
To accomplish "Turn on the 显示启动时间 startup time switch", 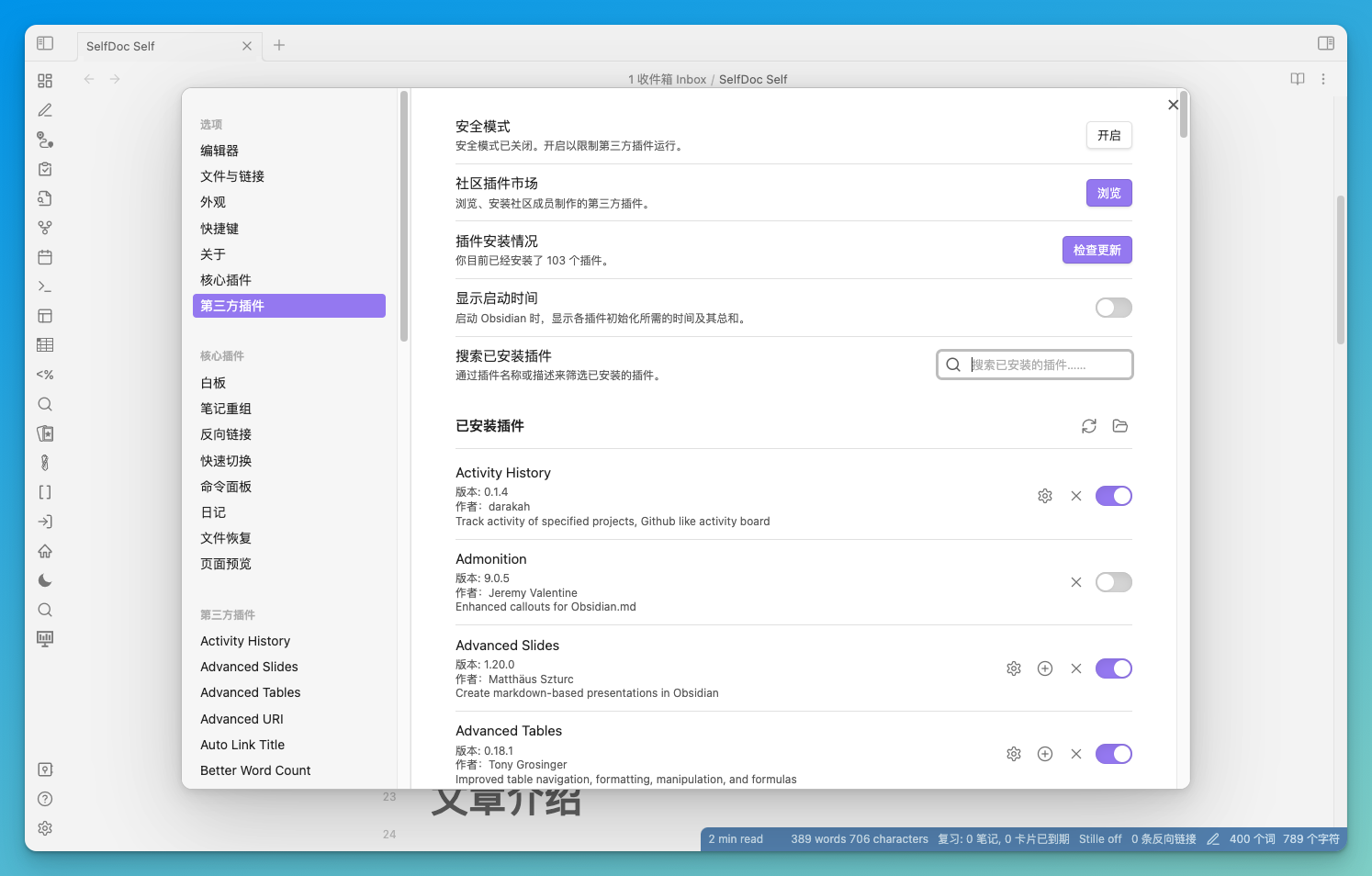I will tap(1113, 308).
